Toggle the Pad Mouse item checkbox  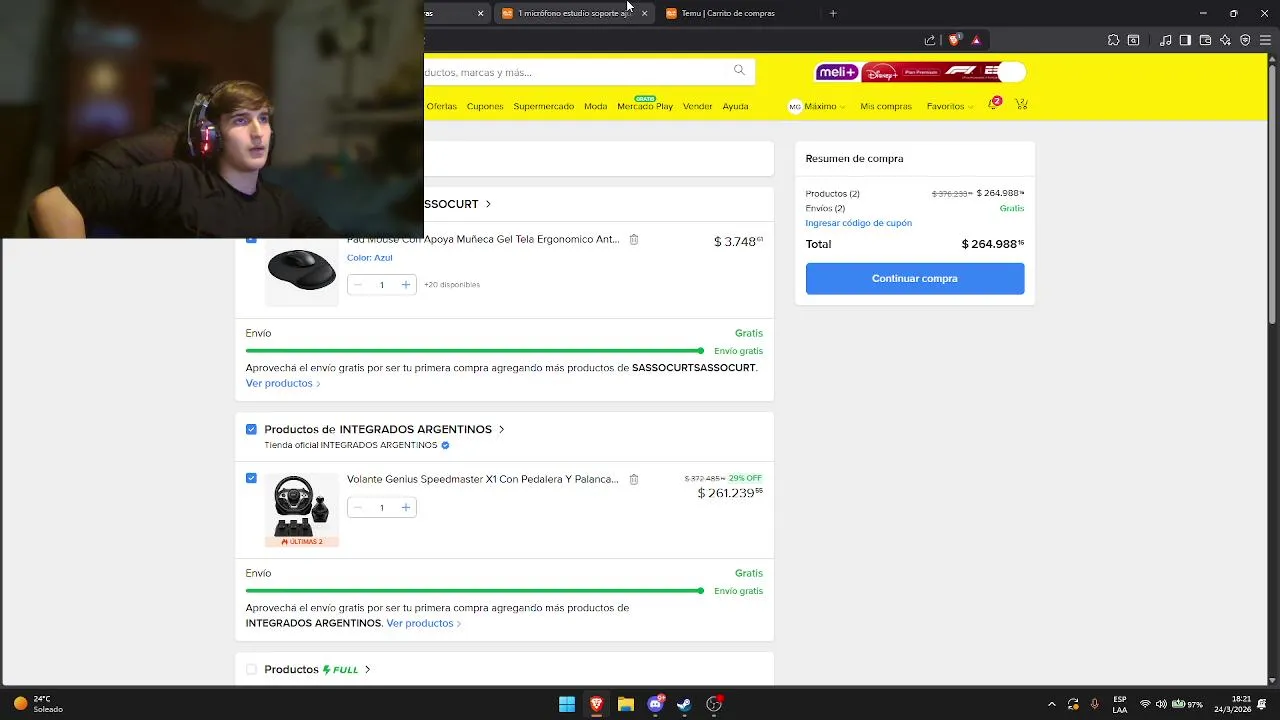pos(251,240)
